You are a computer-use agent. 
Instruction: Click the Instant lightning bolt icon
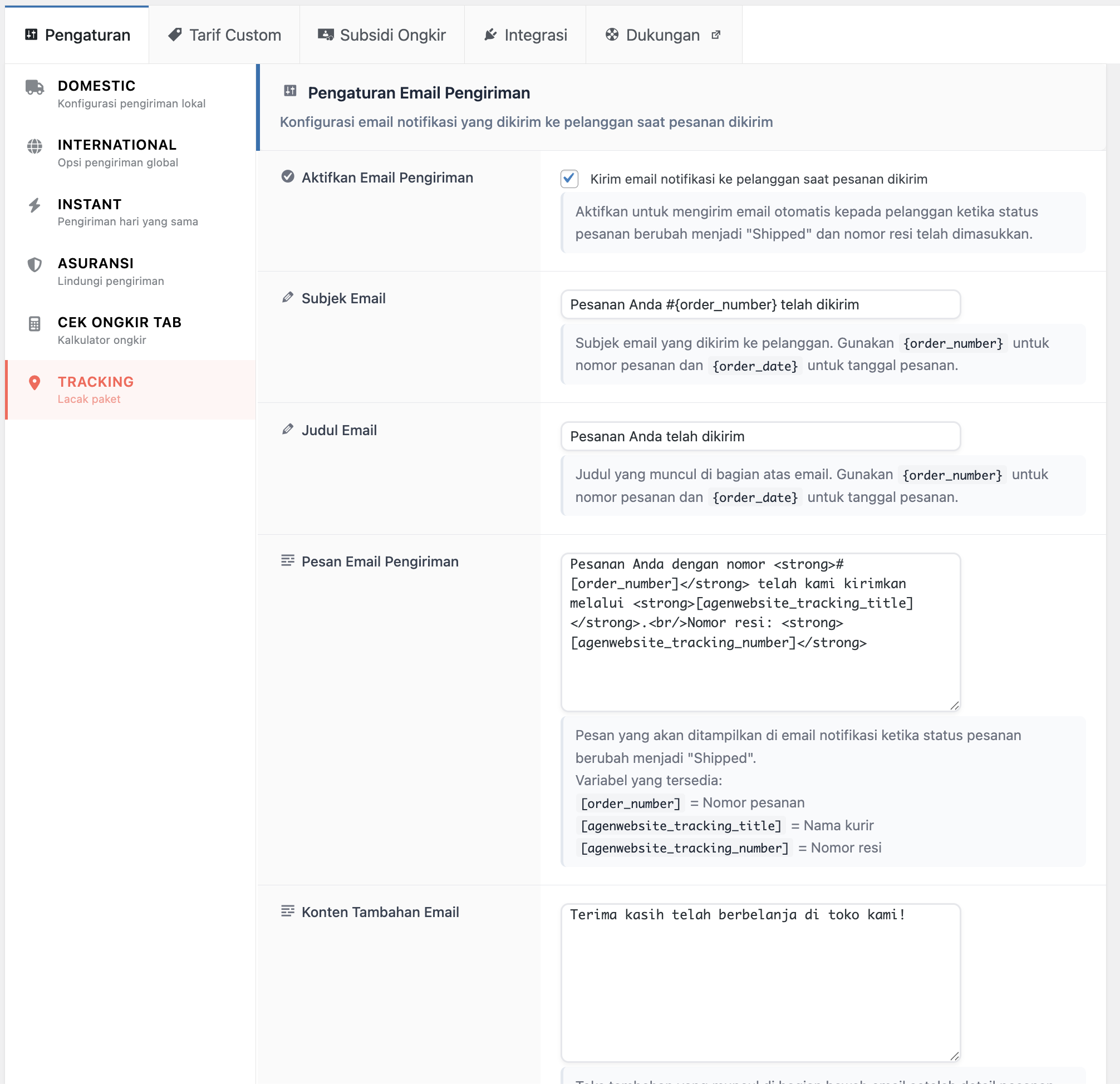tap(35, 205)
